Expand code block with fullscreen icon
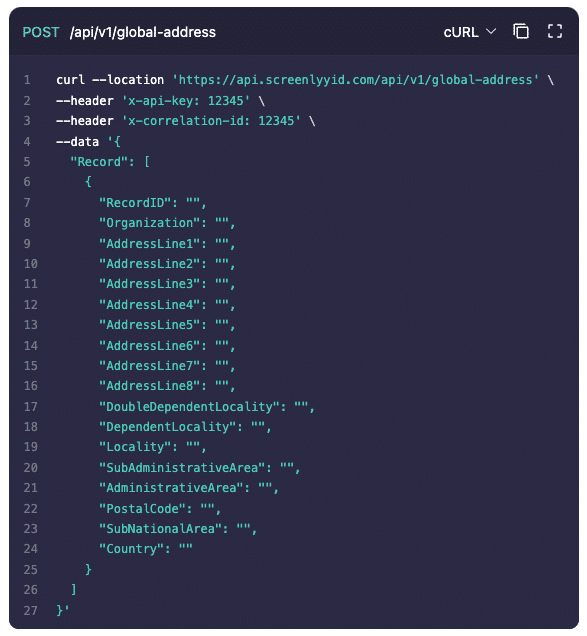The width and height of the screenshot is (587, 636). tap(555, 31)
